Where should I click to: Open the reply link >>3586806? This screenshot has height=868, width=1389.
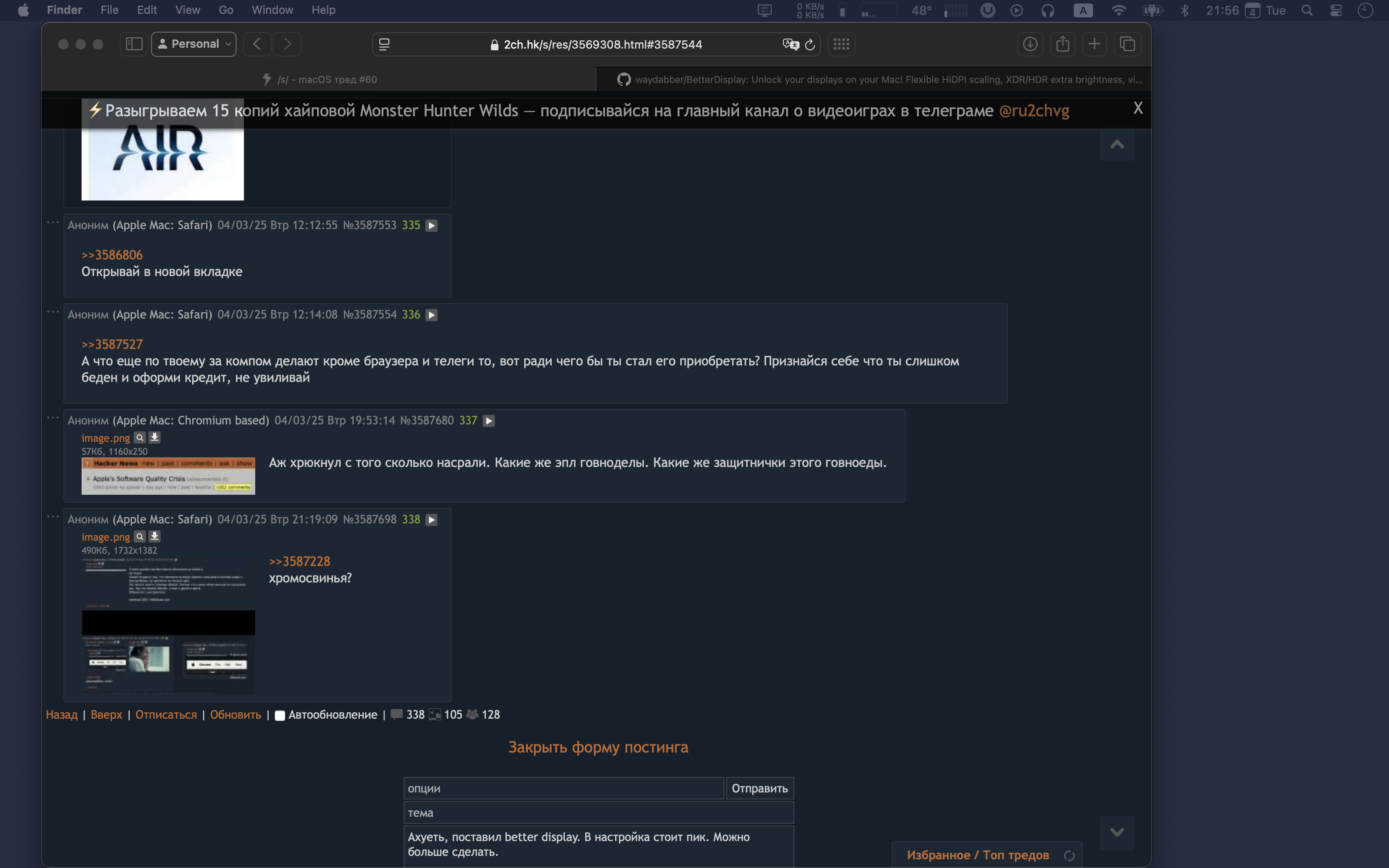112,255
